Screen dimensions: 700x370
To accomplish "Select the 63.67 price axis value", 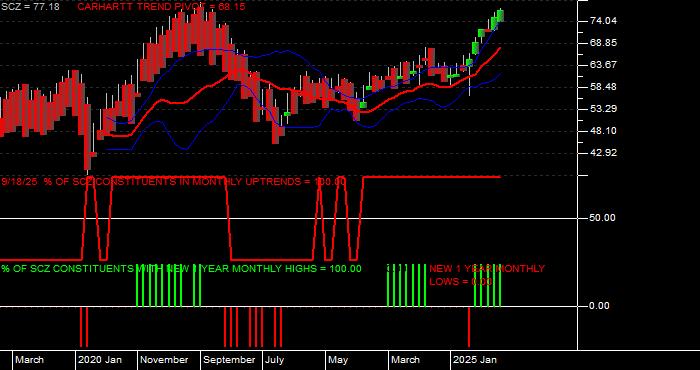I will coord(603,65).
